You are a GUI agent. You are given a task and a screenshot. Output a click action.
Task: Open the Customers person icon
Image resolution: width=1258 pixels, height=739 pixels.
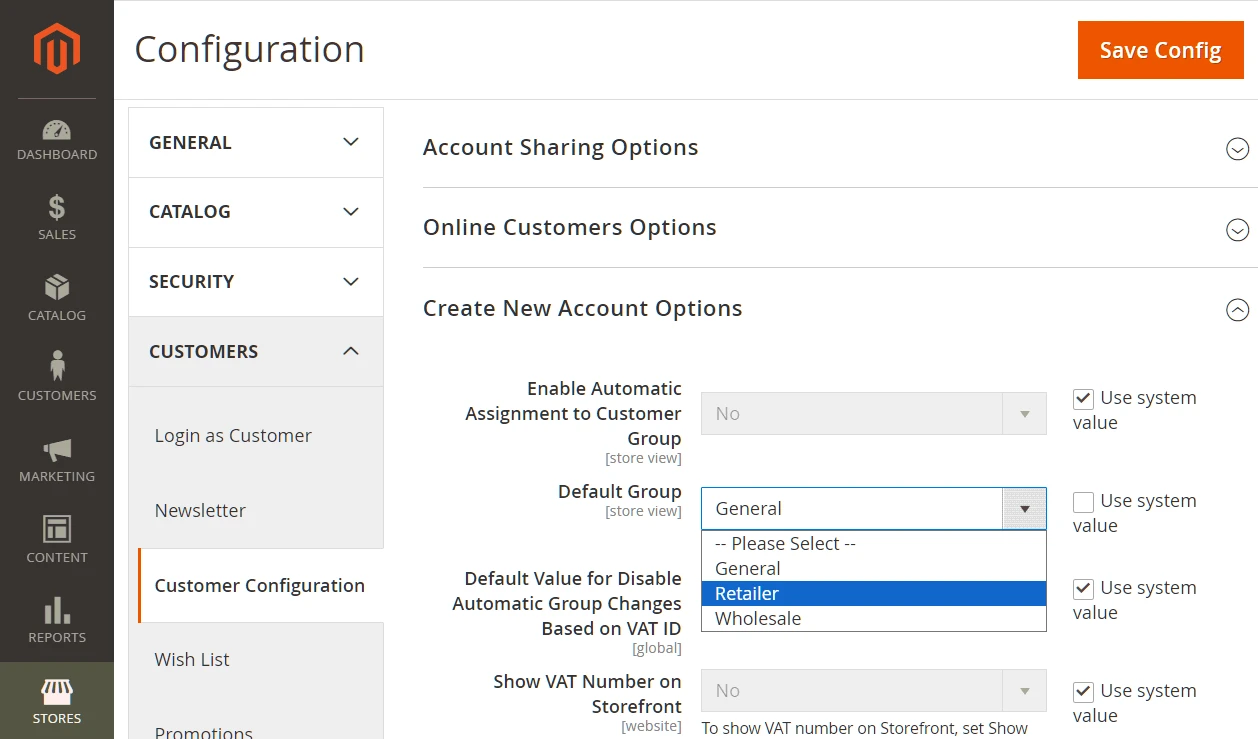[57, 367]
